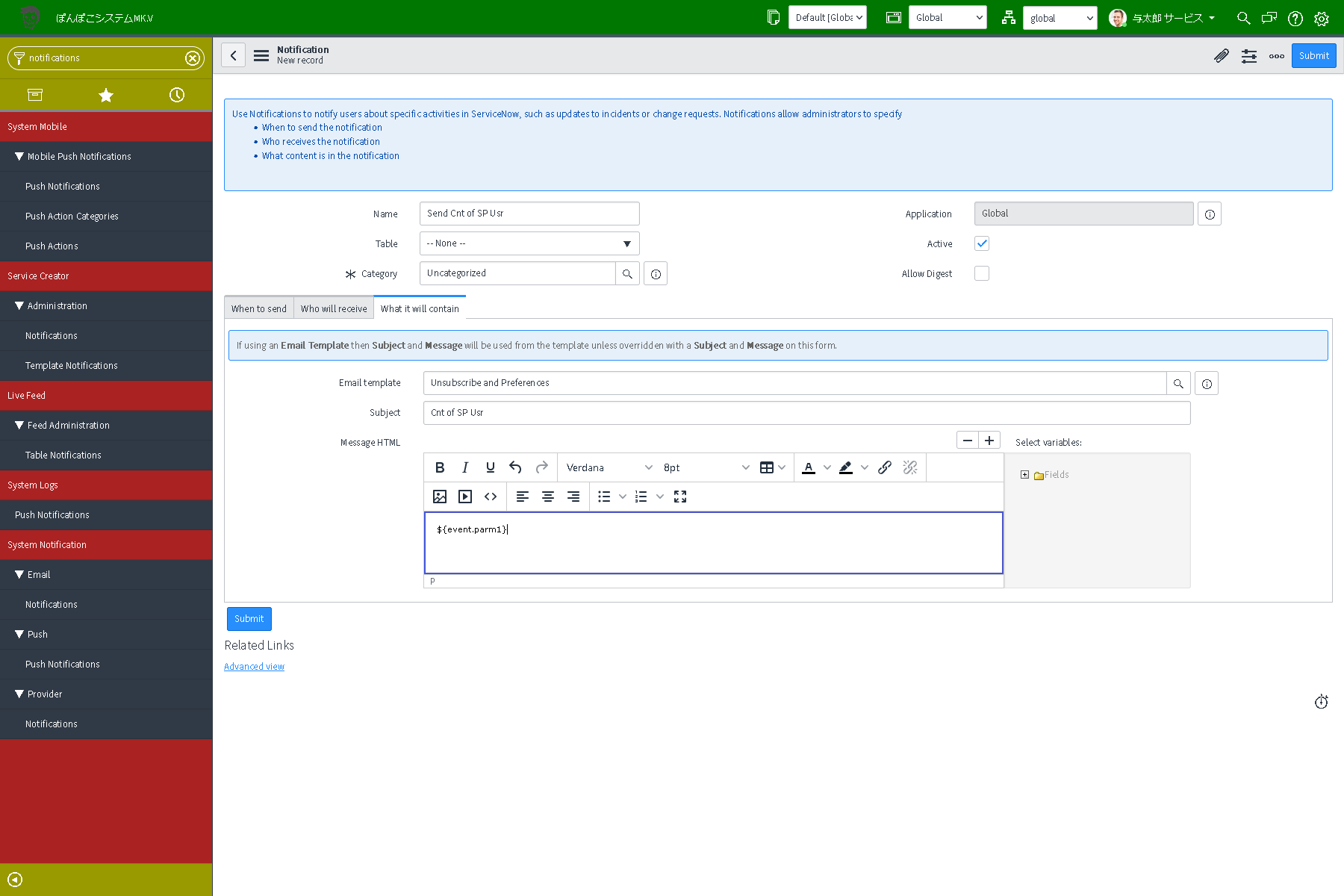The height and width of the screenshot is (896, 1344).
Task: Open more options ellipsis in header
Action: (x=1277, y=56)
